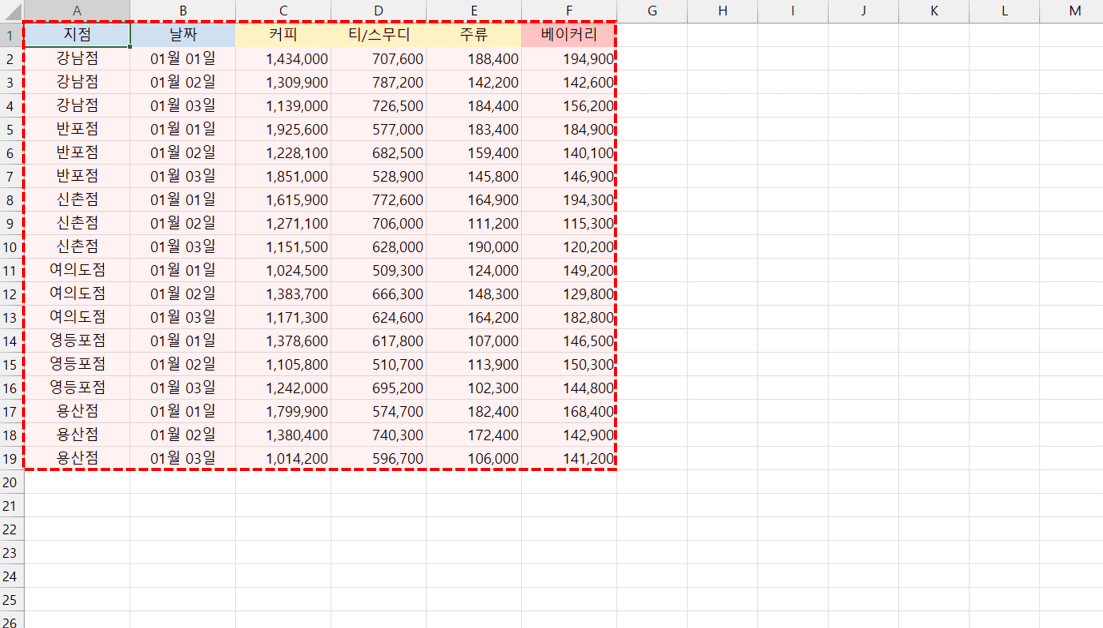
Task: Select the column A header
Action: click(77, 10)
